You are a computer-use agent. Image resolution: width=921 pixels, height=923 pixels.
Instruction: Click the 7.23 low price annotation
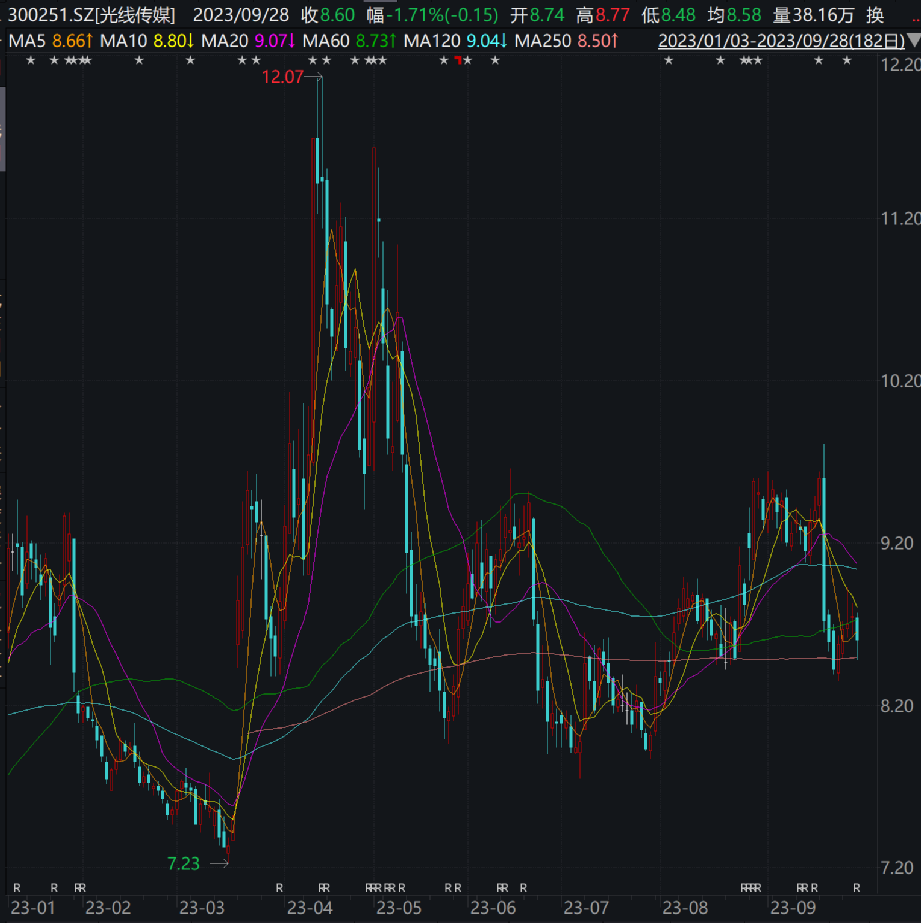point(183,864)
